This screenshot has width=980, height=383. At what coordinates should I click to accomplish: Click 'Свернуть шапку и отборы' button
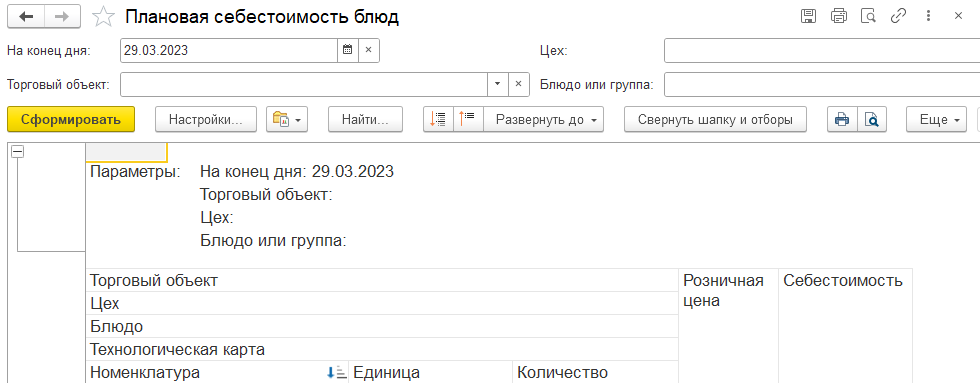(716, 119)
